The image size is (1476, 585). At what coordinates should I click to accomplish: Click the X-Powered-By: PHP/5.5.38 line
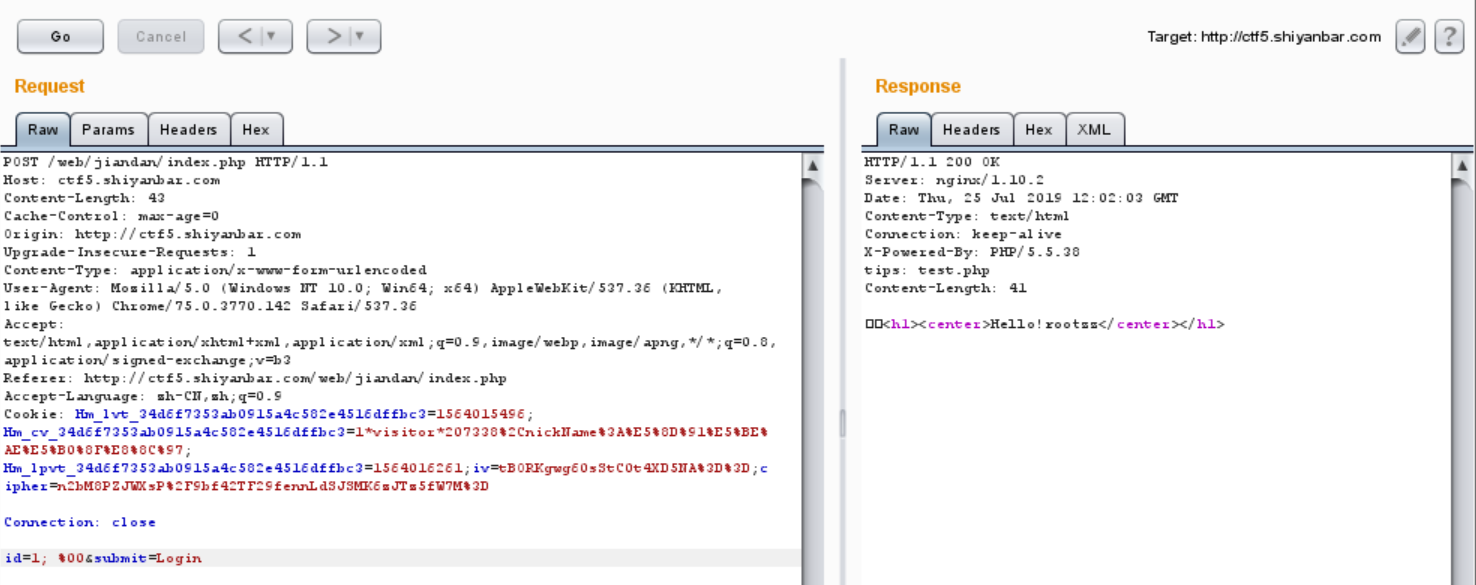tap(972, 252)
